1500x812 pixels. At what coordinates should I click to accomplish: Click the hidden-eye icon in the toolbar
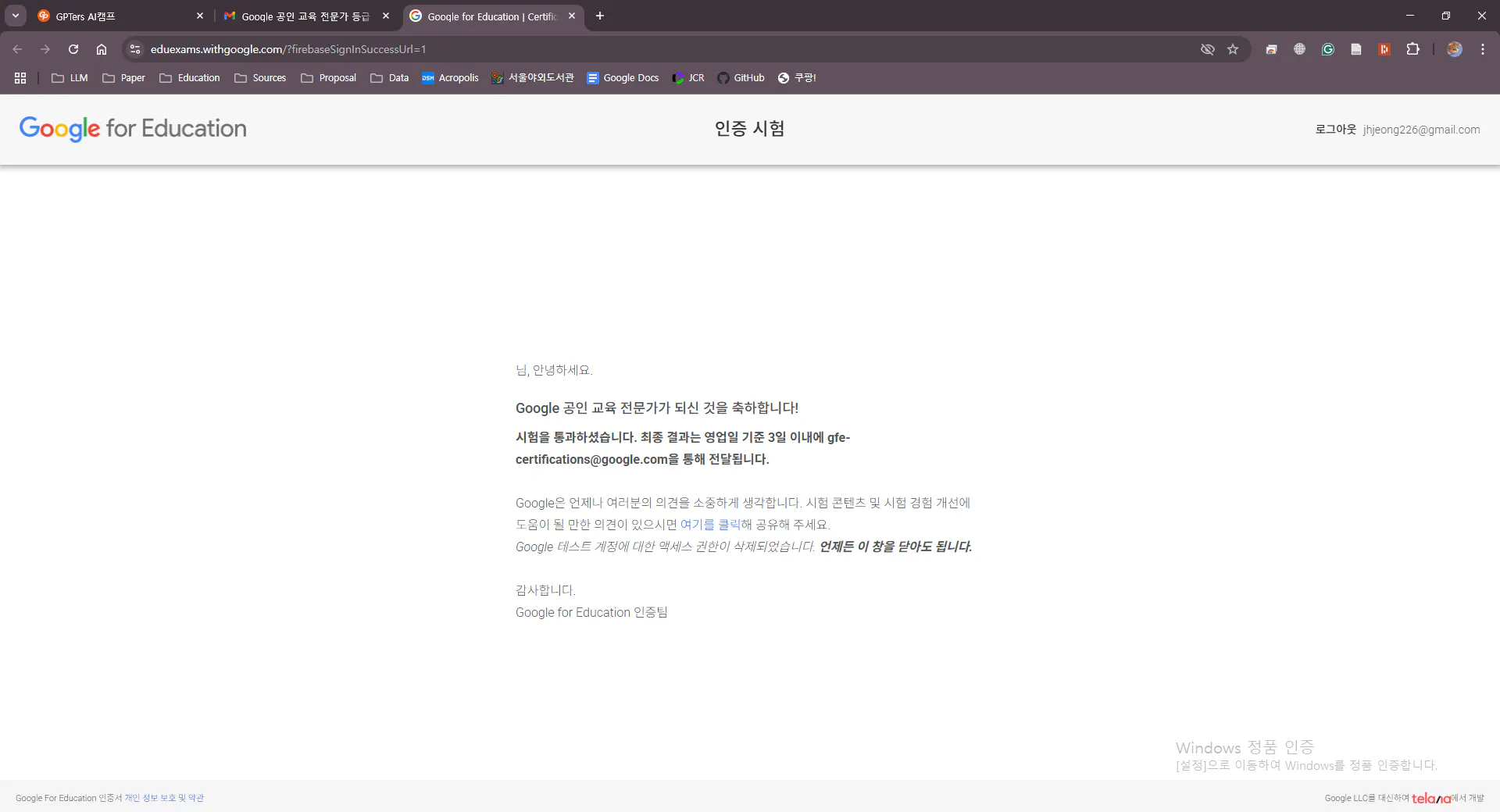click(1208, 48)
